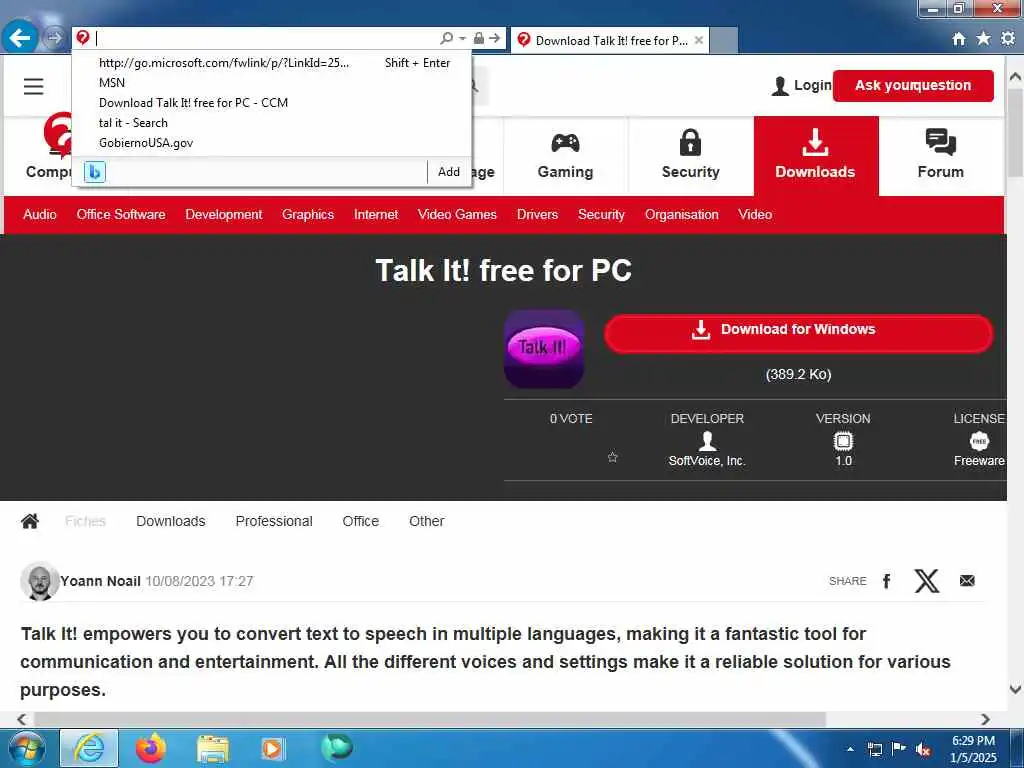Share on X icon
1024x768 pixels.
(926, 581)
